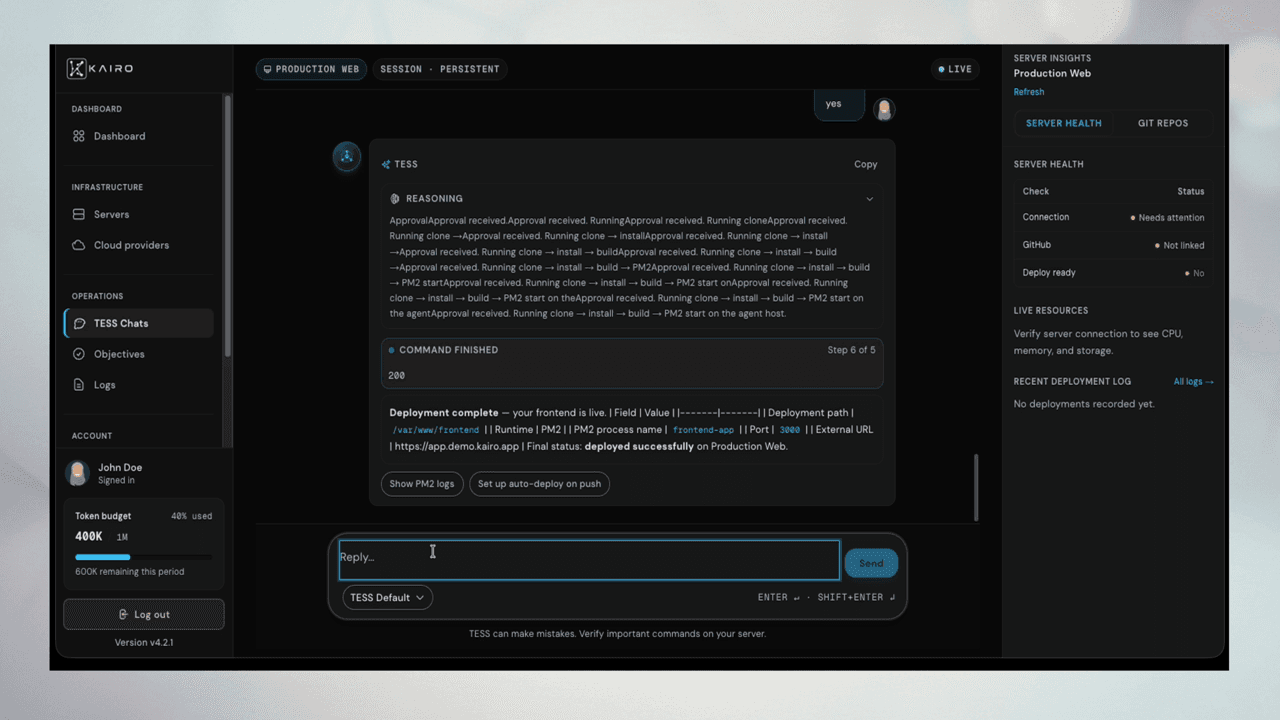This screenshot has height=720, width=1280.
Task: Click the Send button
Action: point(871,563)
